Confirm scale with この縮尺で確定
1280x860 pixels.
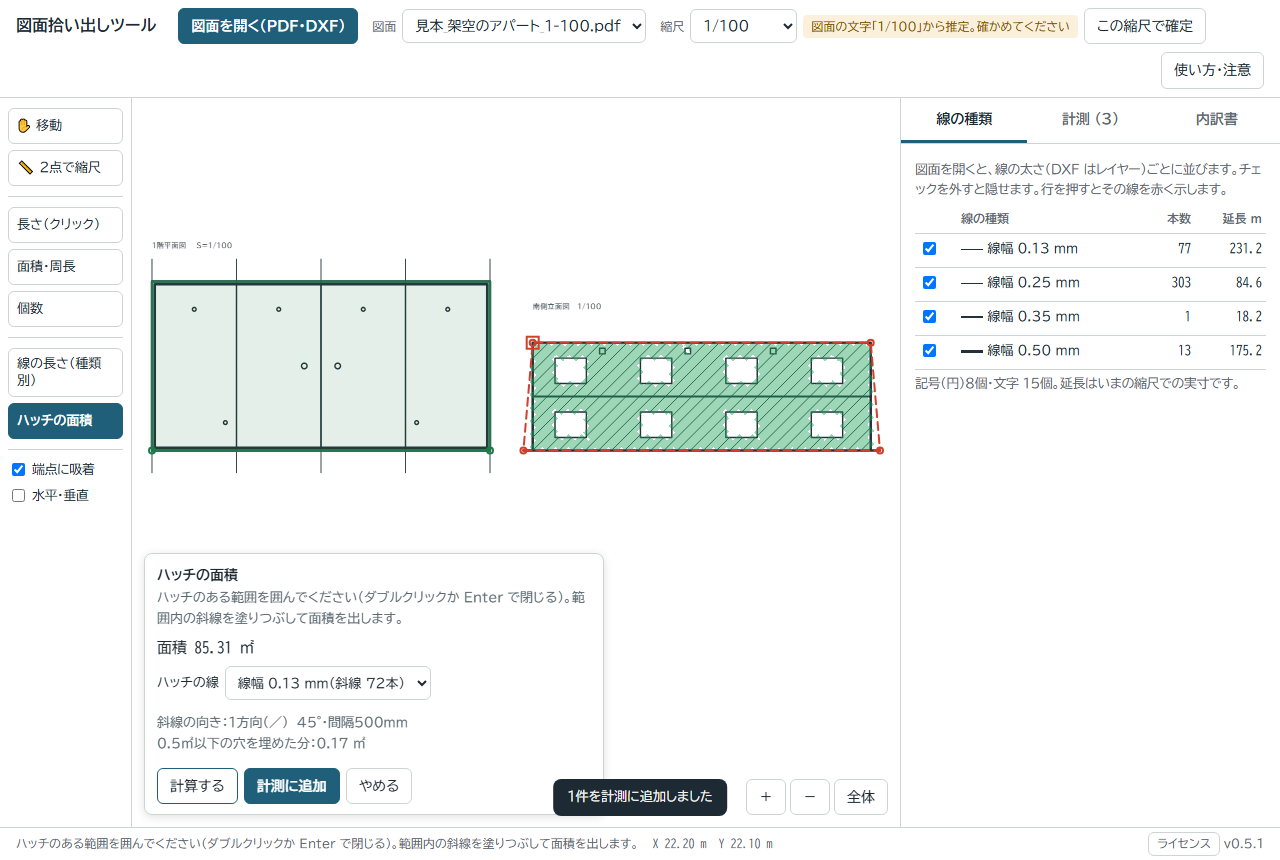[x=1145, y=26]
